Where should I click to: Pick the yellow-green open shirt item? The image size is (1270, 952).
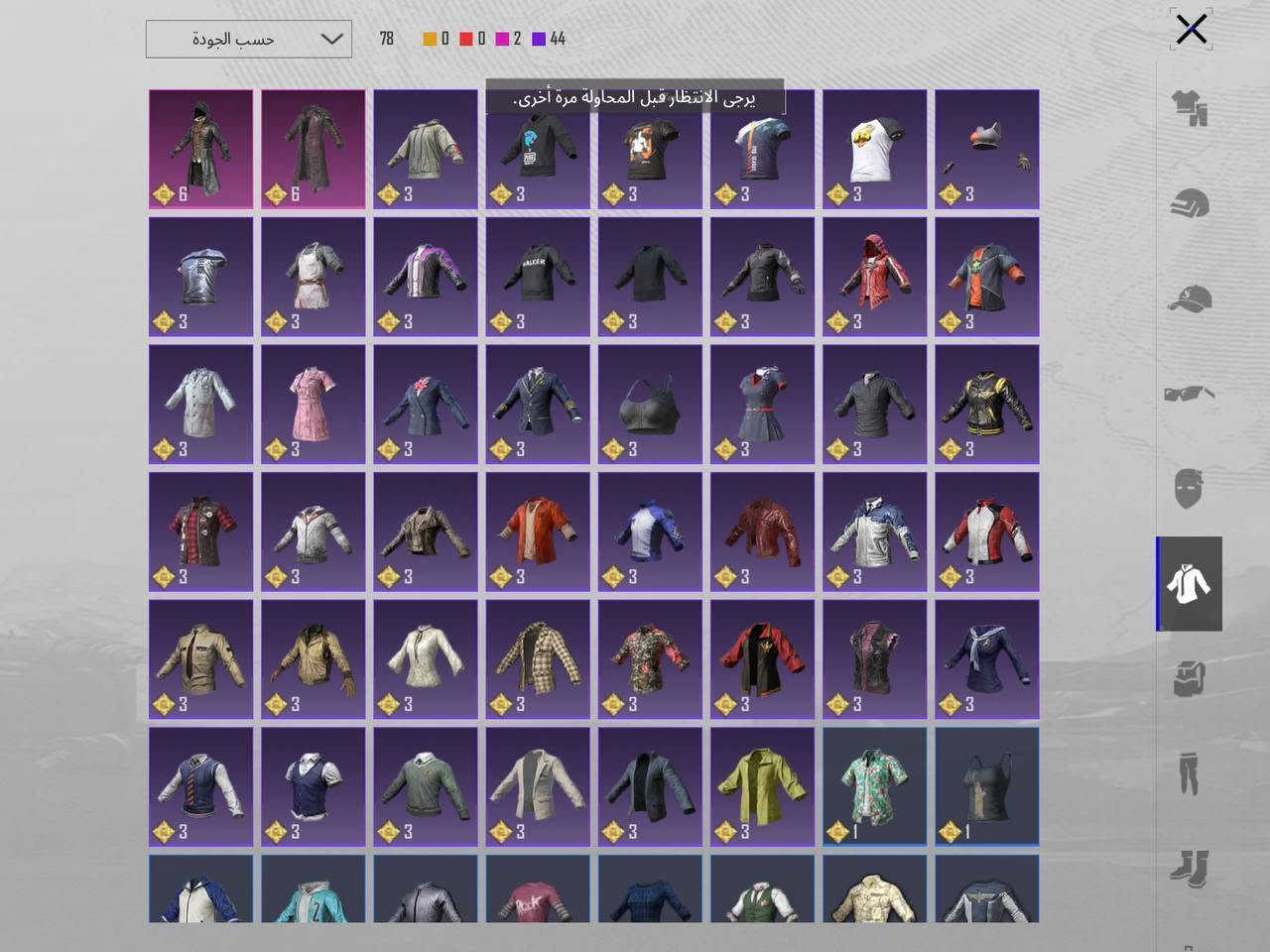(x=763, y=786)
